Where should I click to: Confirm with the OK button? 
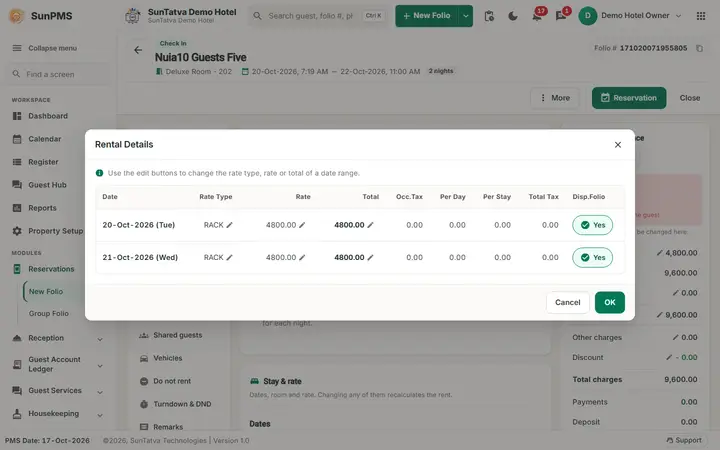tap(610, 303)
